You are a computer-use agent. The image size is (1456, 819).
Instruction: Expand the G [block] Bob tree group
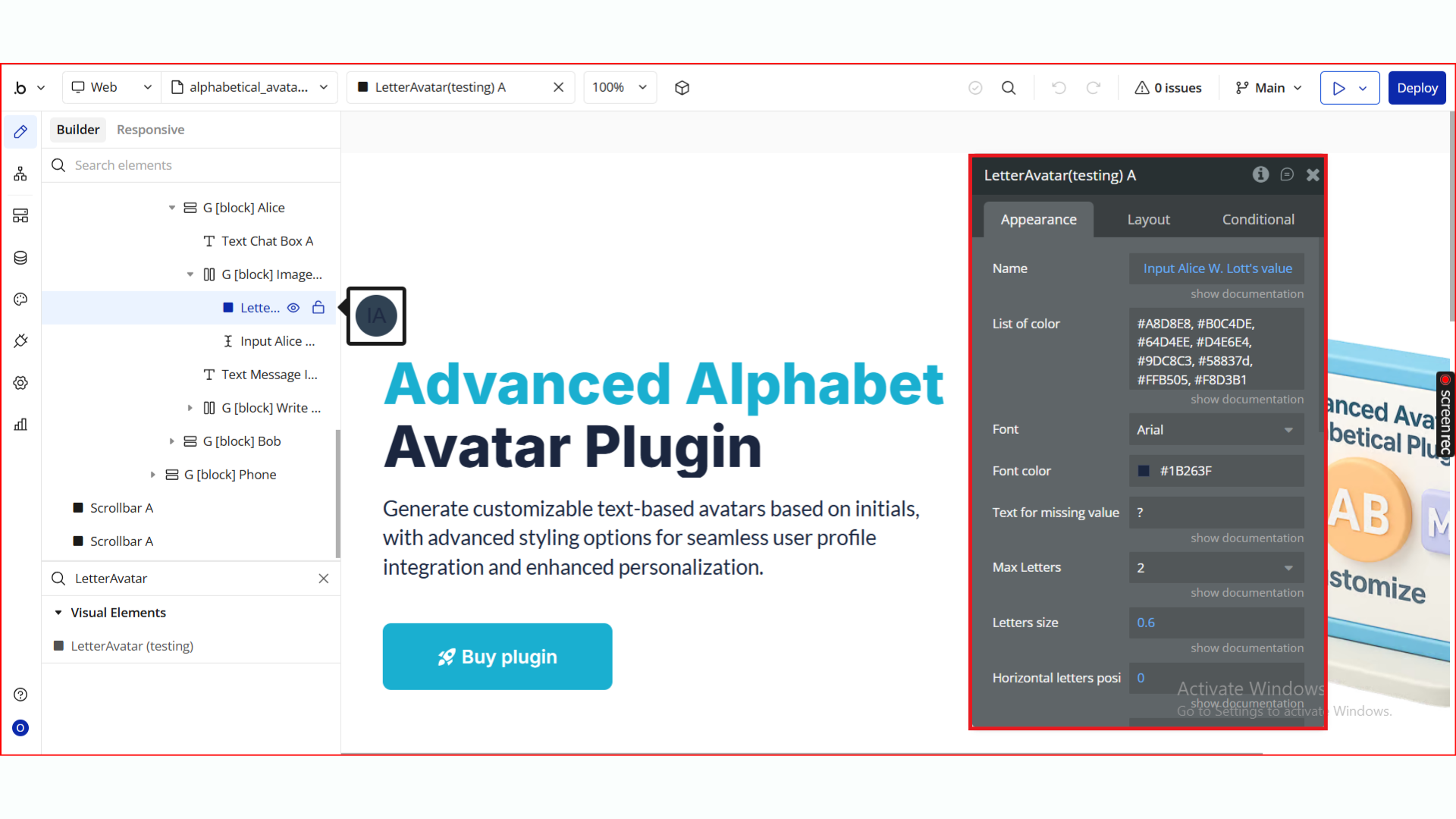click(x=172, y=441)
